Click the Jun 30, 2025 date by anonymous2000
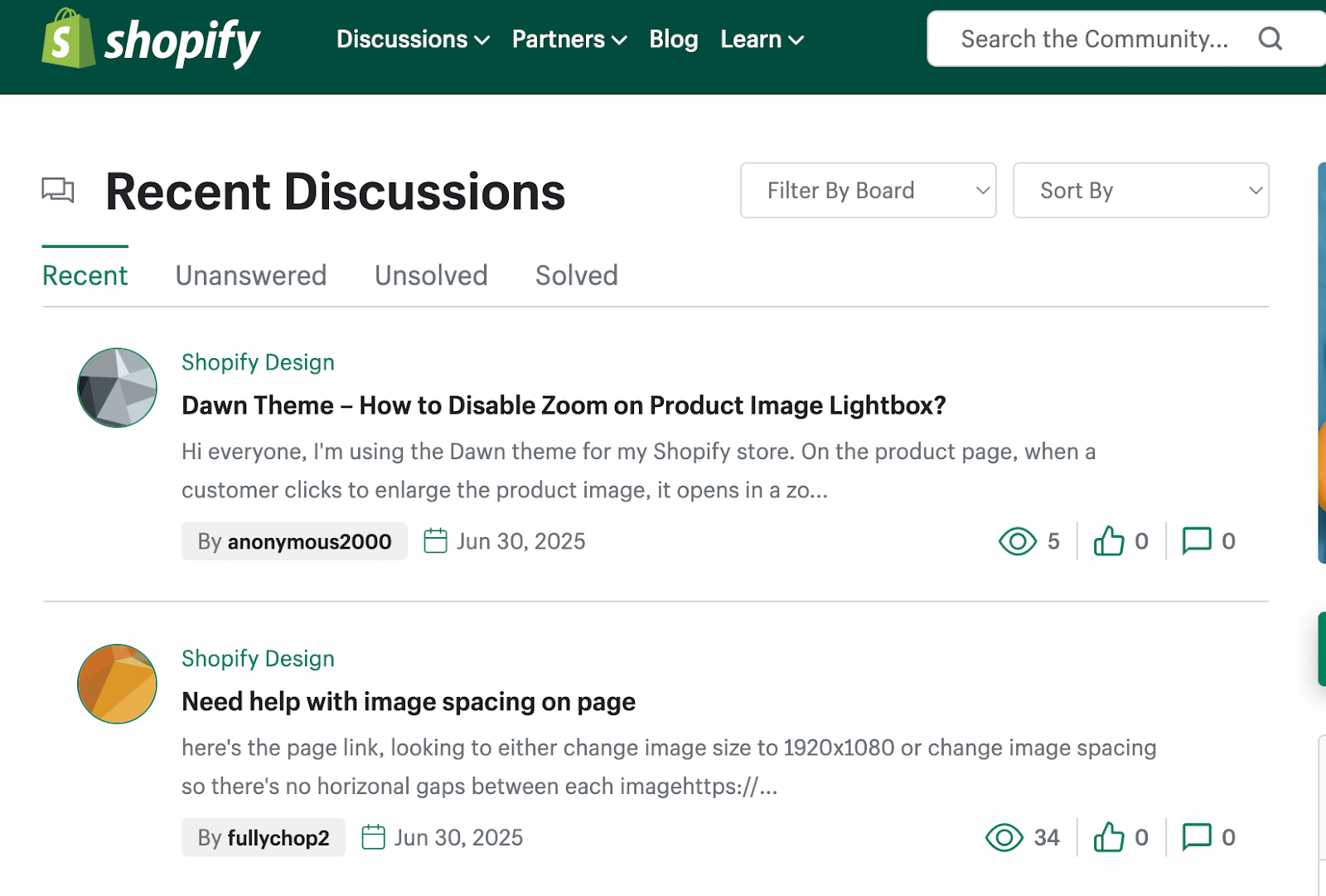Screen dimensions: 1326x896 point(520,541)
